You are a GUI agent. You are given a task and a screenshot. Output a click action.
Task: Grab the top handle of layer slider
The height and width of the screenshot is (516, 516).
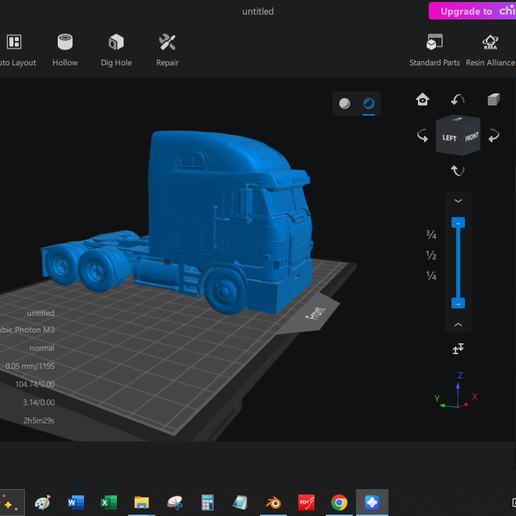[x=458, y=223]
